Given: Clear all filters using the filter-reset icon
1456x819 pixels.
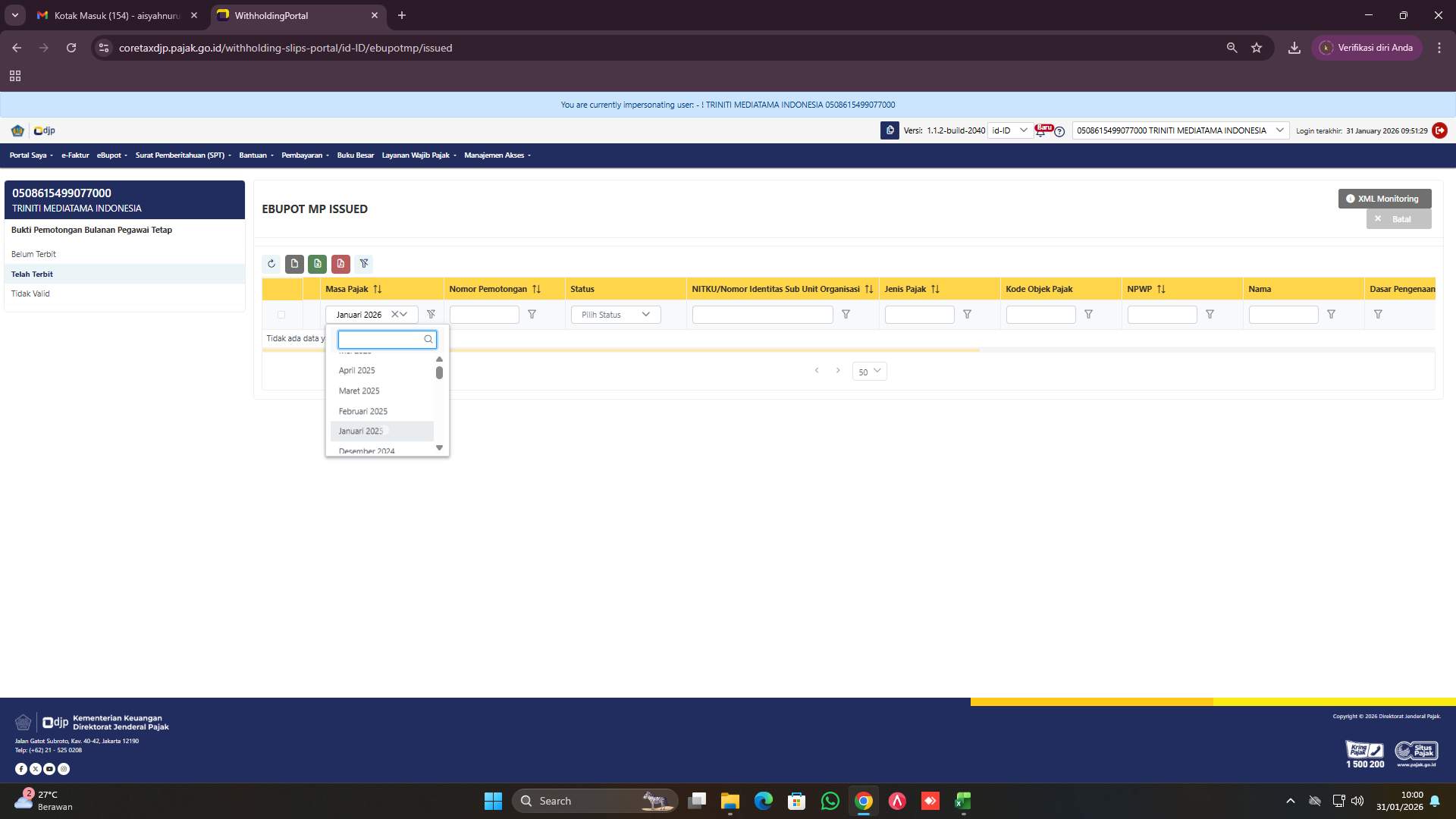Looking at the screenshot, I should click(365, 264).
